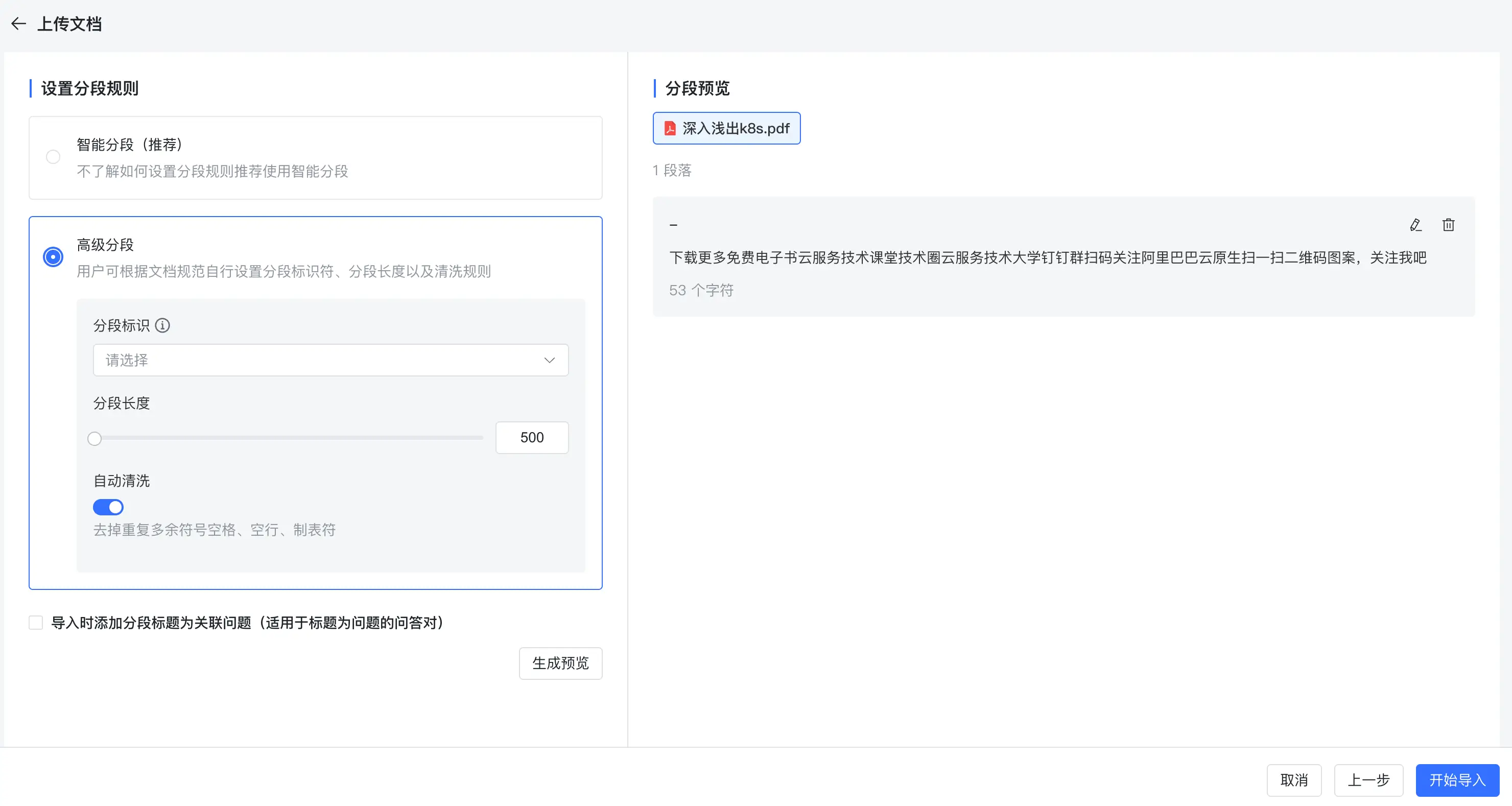Click the preview text starting with 下载更多免费电子书
The image size is (1512, 806).
click(1048, 258)
